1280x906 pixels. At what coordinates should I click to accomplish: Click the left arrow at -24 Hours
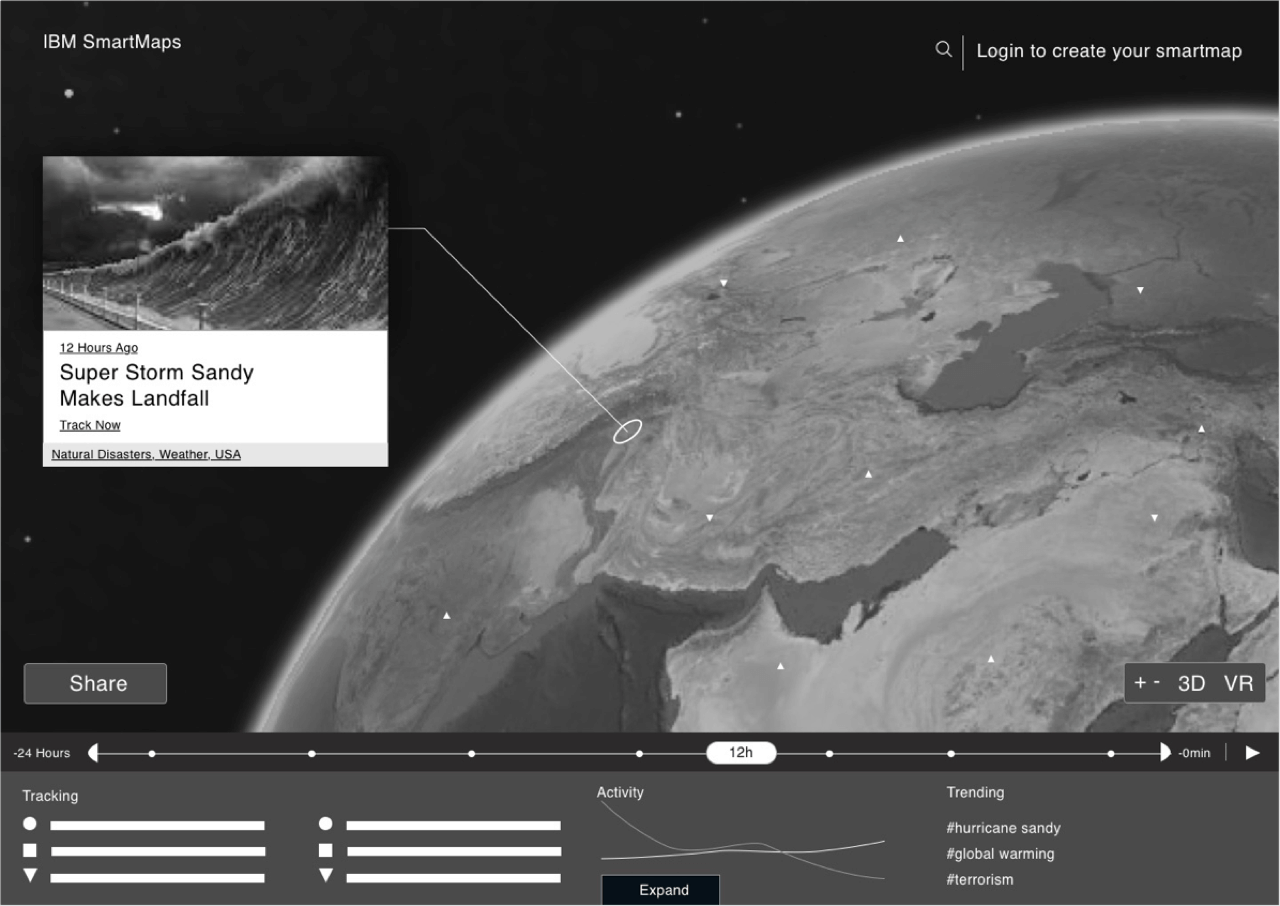click(92, 752)
